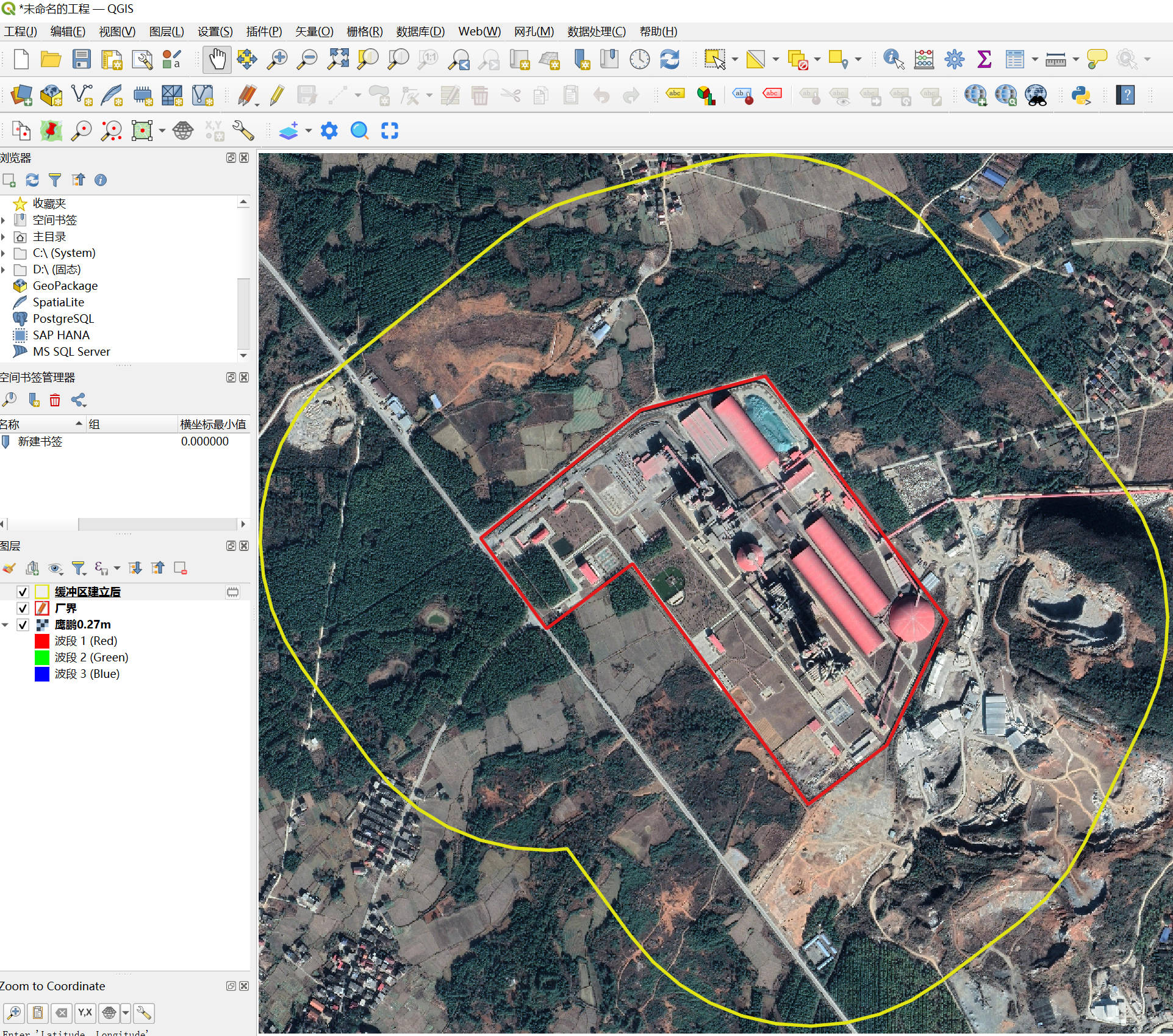Open the 工程(J) menu
Screen dimensions: 1173x1036
click(21, 32)
